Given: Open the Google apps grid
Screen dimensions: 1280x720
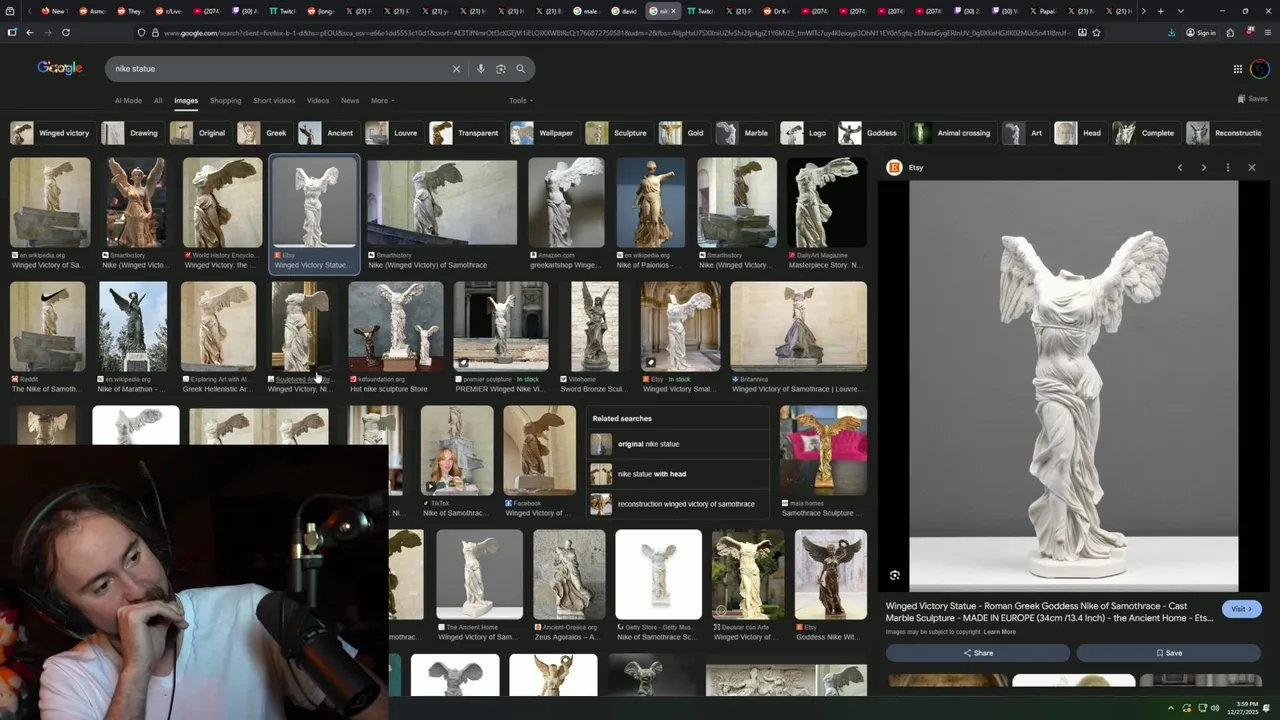Looking at the screenshot, I should click(x=1238, y=69).
